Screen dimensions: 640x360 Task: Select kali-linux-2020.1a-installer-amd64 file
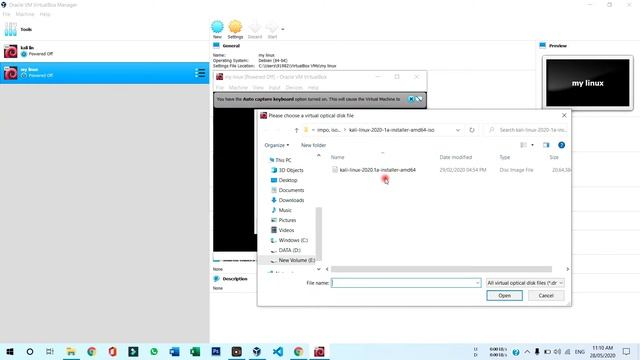tap(378, 170)
